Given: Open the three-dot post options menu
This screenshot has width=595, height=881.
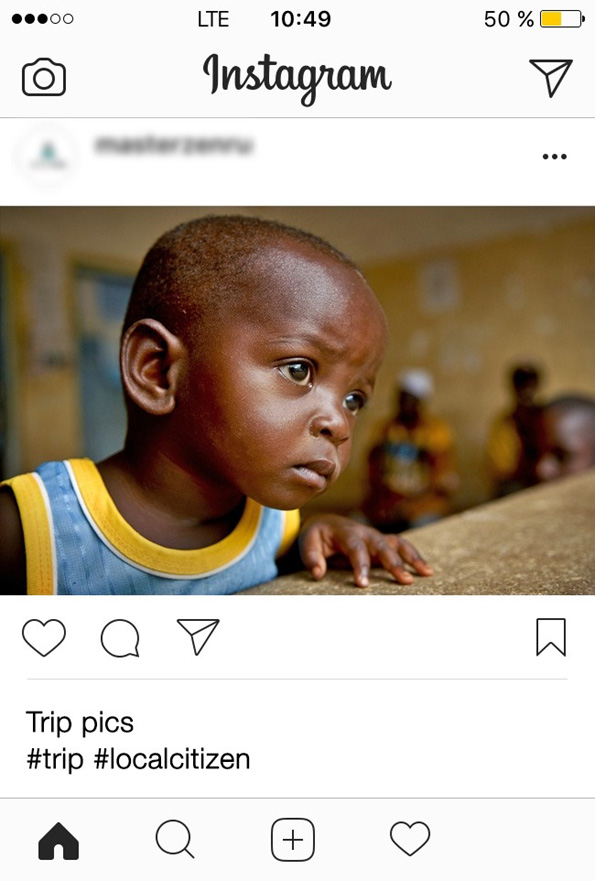Looking at the screenshot, I should pos(555,157).
